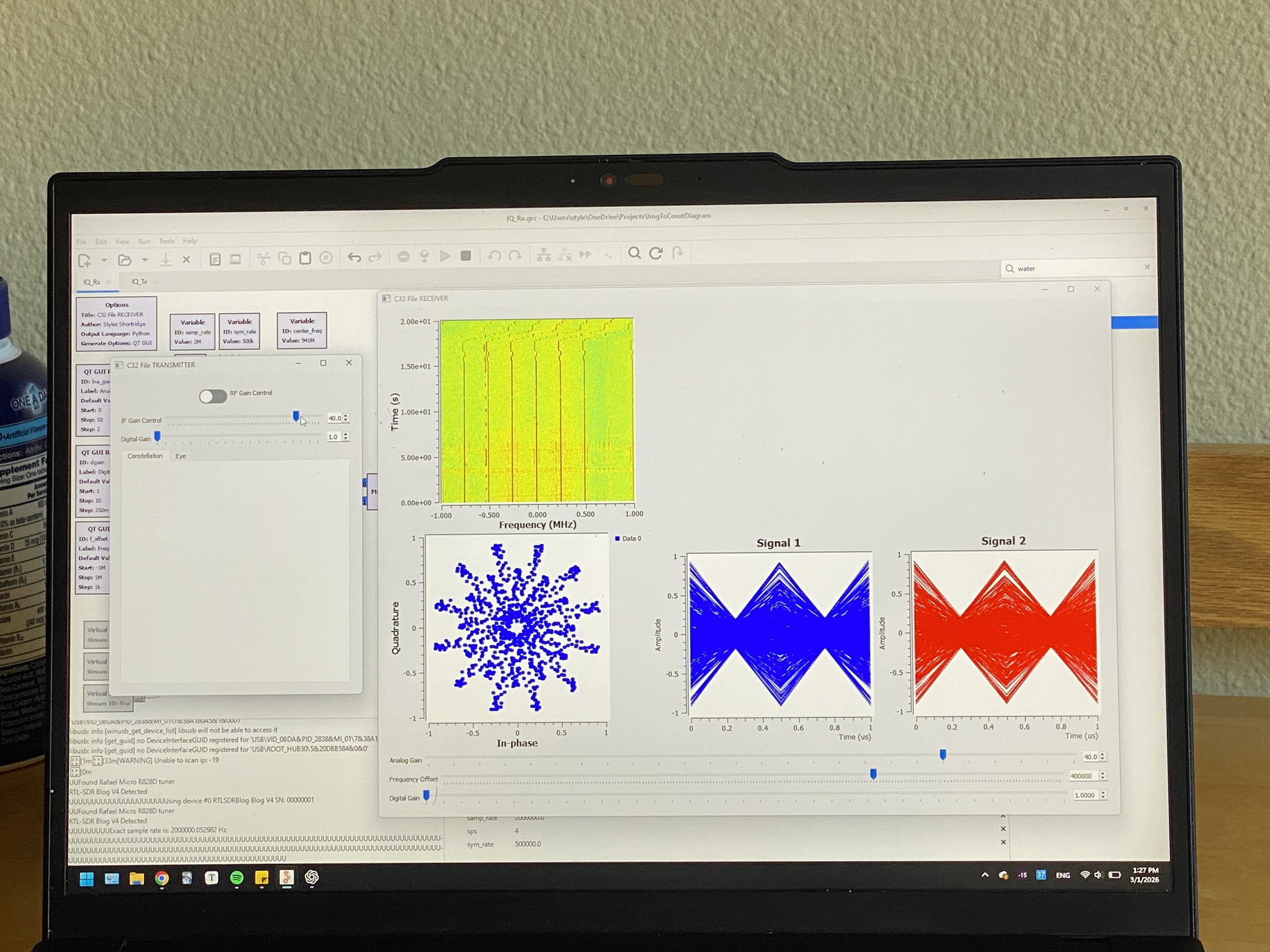Open File Explorer from the taskbar
The image size is (1270, 952).
(136, 878)
